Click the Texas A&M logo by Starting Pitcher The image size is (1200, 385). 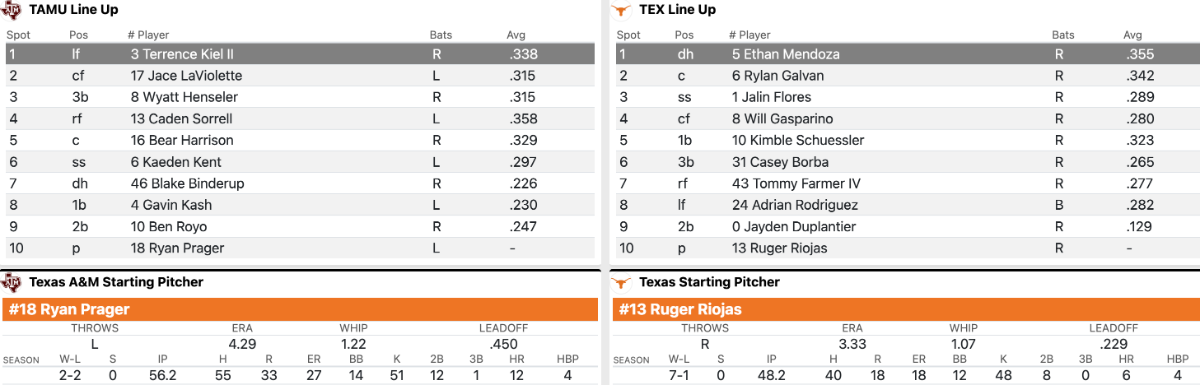[12, 282]
